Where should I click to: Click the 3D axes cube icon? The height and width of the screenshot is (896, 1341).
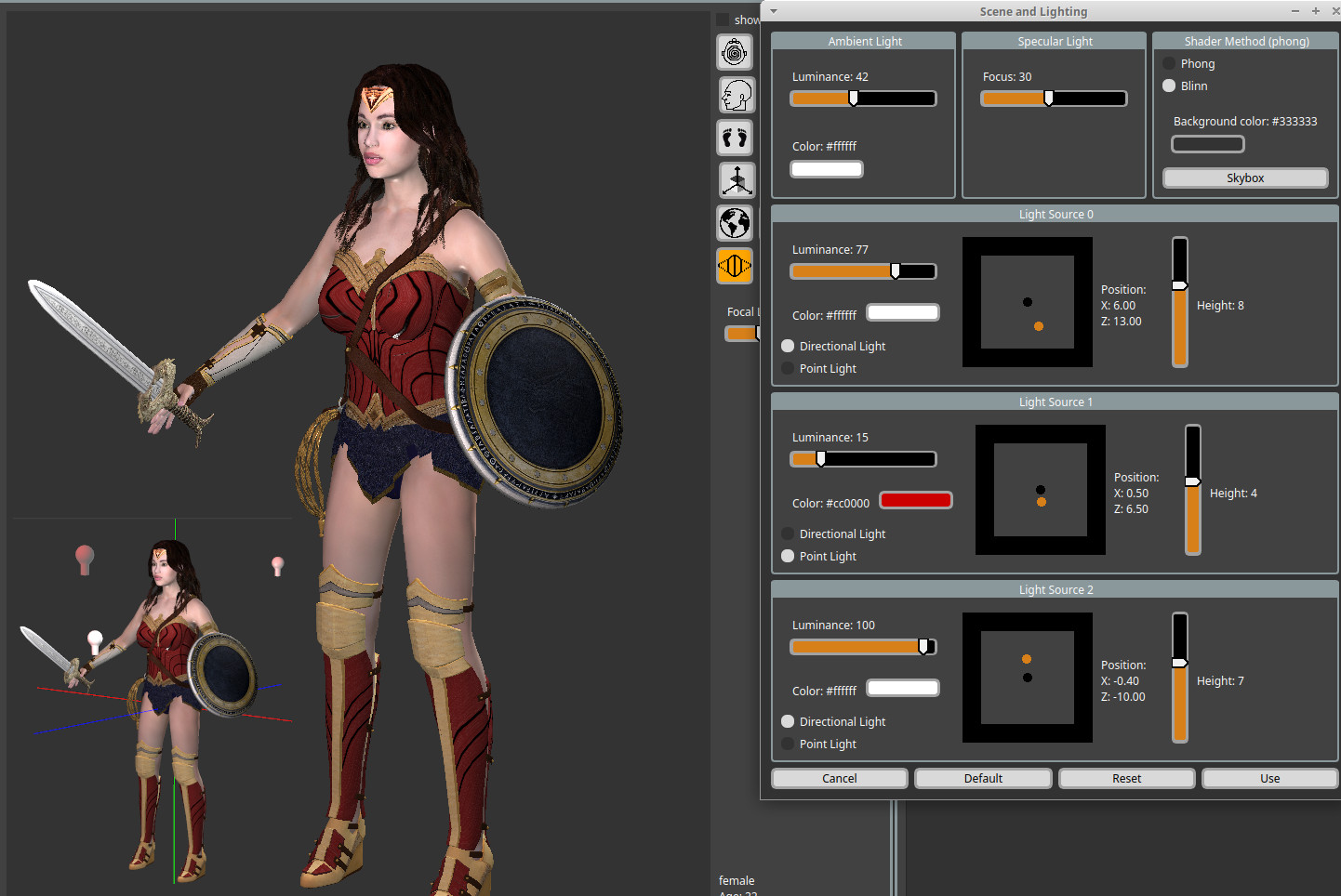tap(737, 180)
